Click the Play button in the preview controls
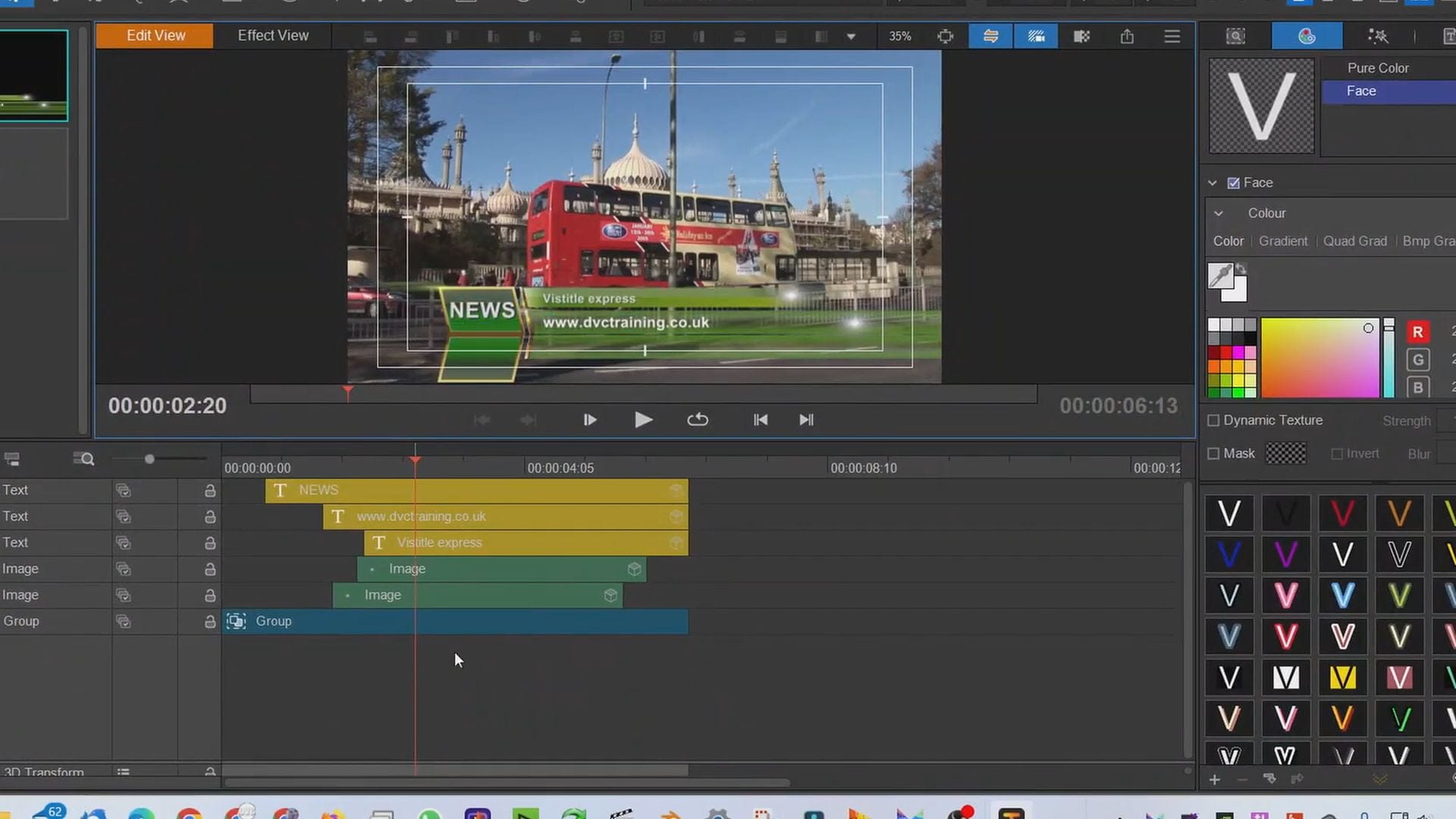 pos(643,420)
